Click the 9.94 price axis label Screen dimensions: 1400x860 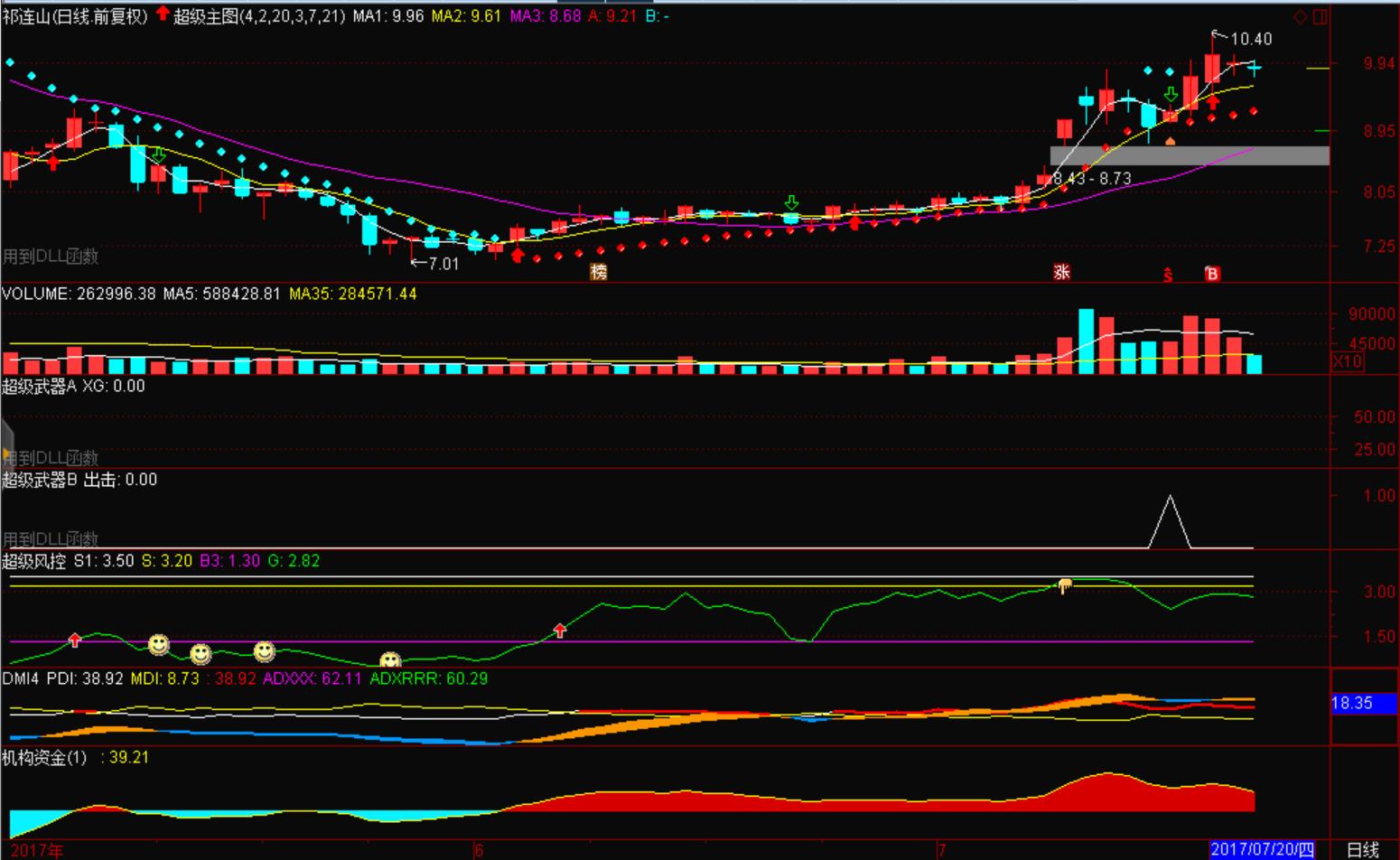click(x=1379, y=63)
